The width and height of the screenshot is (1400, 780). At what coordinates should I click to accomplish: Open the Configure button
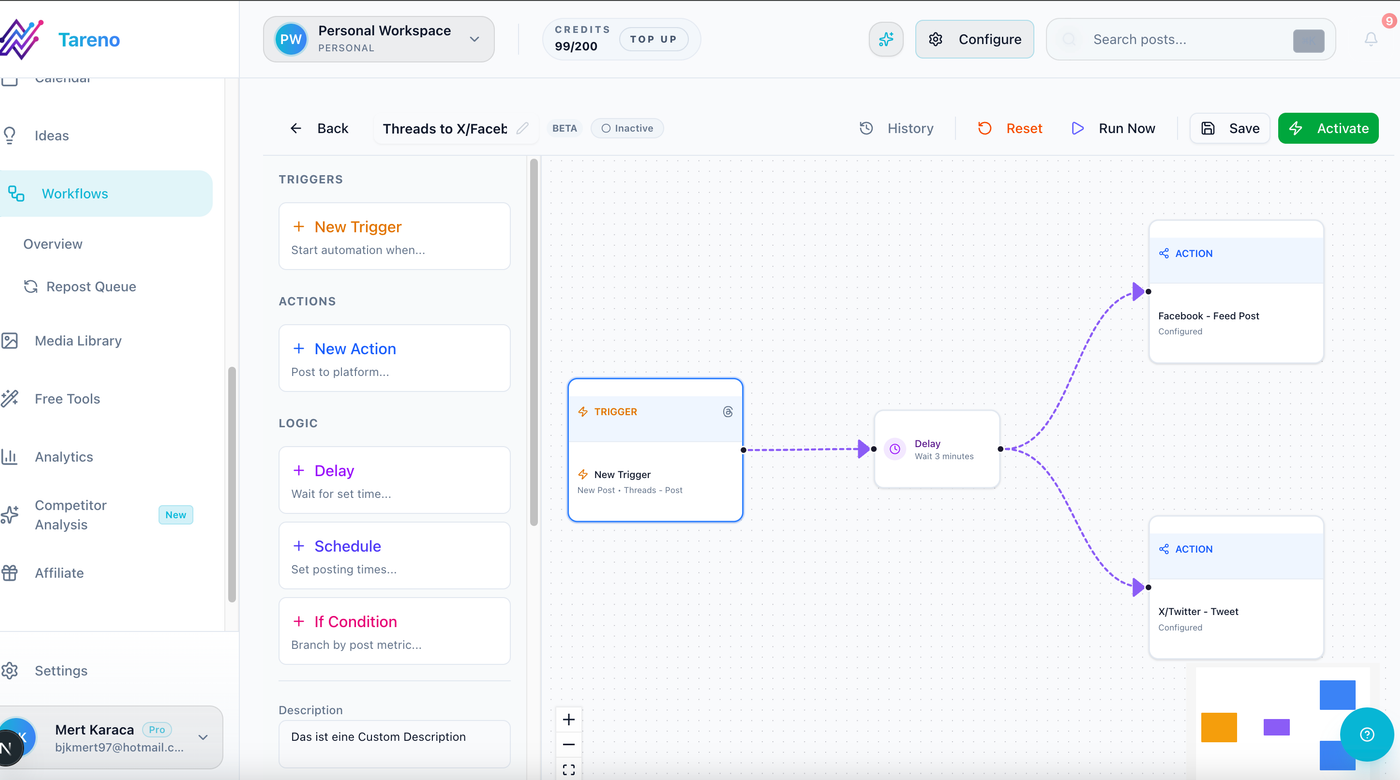975,39
